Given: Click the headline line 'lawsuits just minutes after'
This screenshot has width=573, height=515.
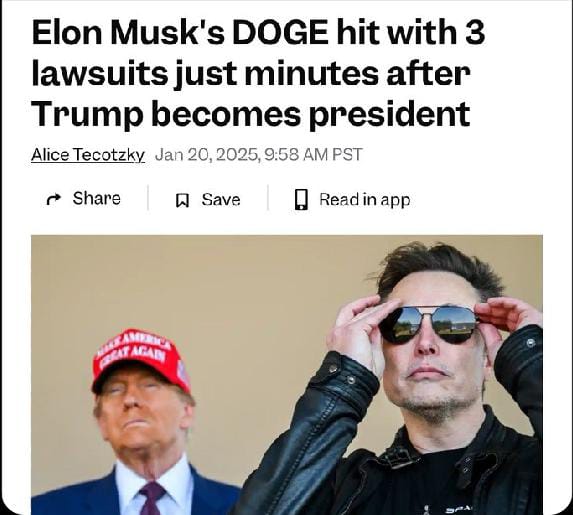Looking at the screenshot, I should pos(251,74).
